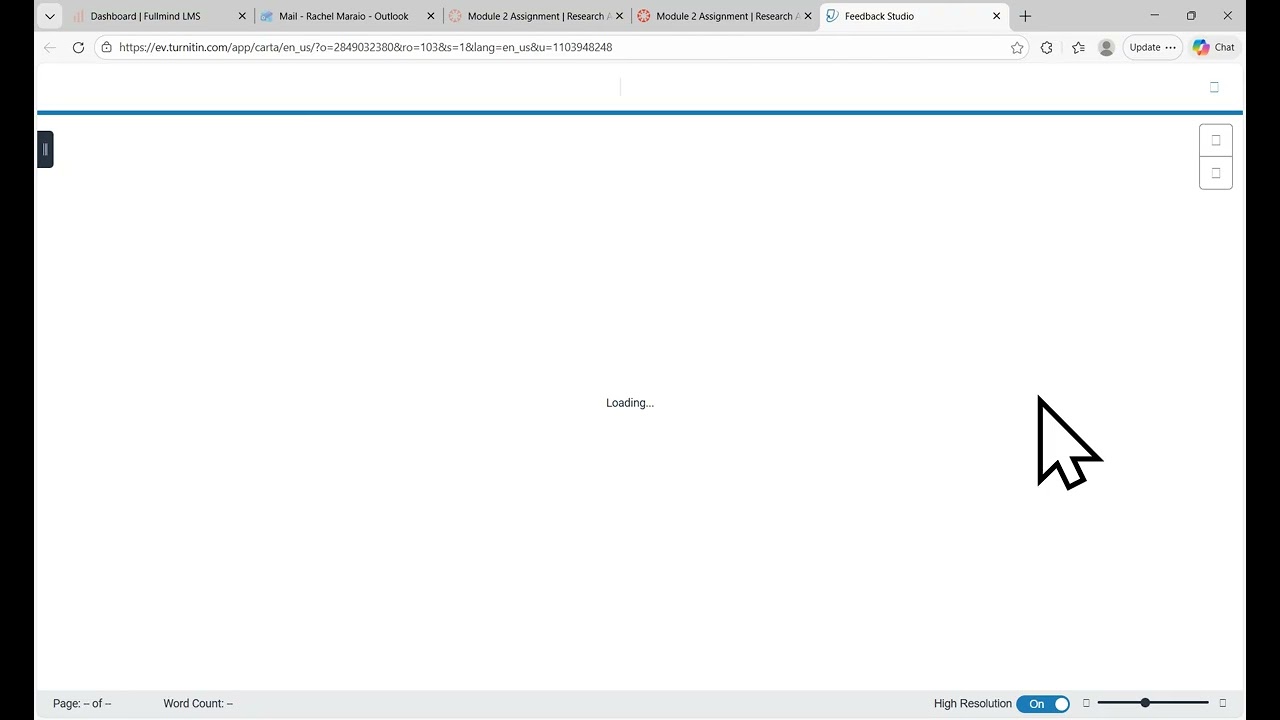Image resolution: width=1280 pixels, height=720 pixels.
Task: Expand the left side panel handle
Action: coord(45,149)
